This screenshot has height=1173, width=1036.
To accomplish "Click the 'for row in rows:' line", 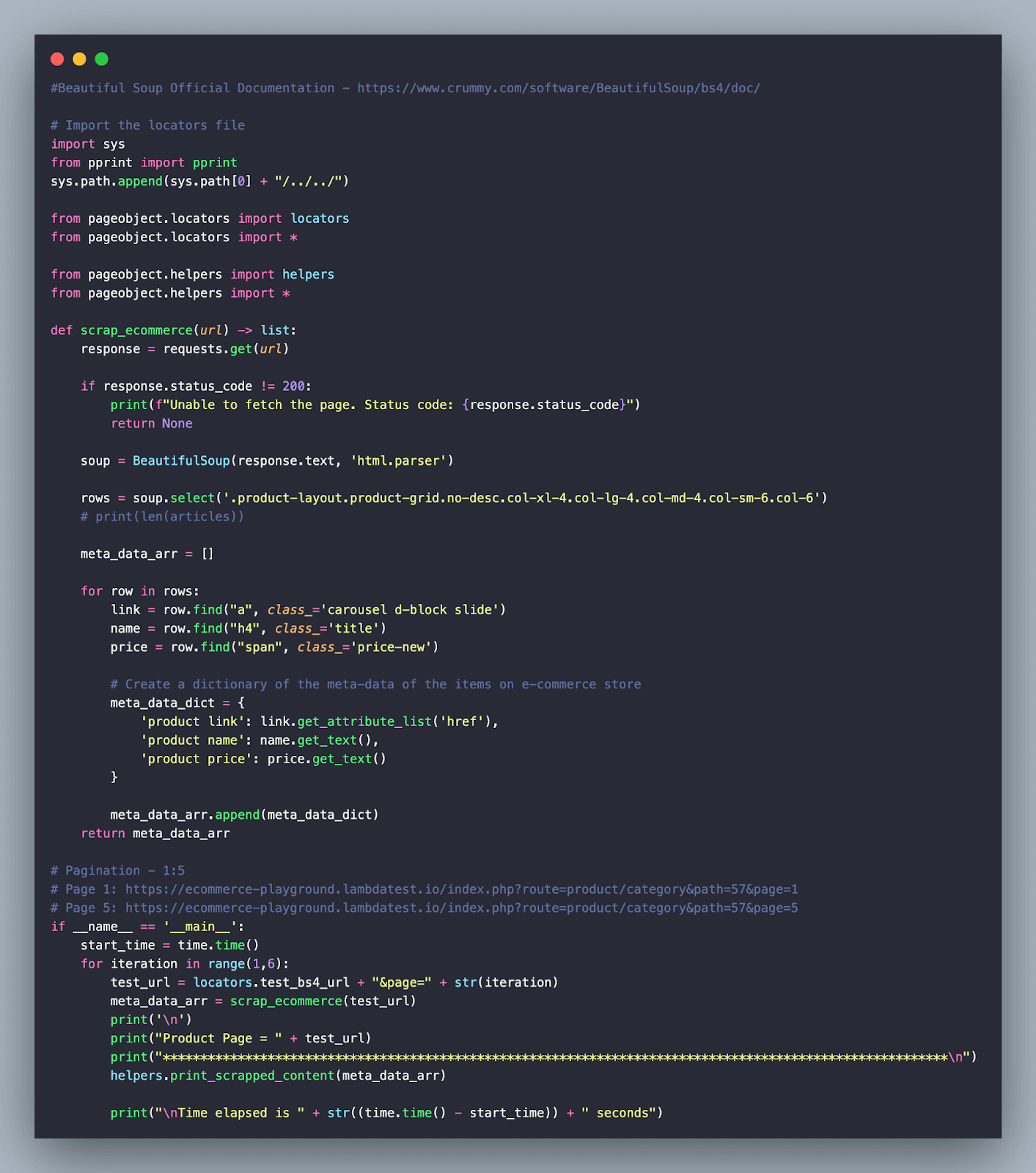I will pos(140,592).
